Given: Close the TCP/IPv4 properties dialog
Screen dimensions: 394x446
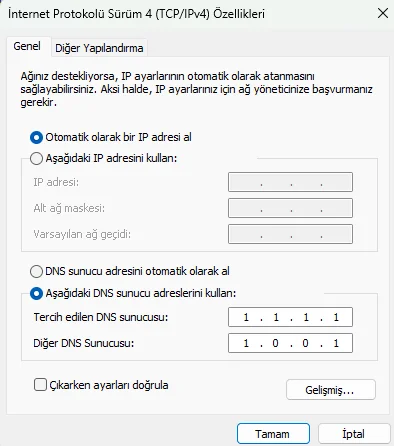Looking at the screenshot, I should tap(383, 14).
